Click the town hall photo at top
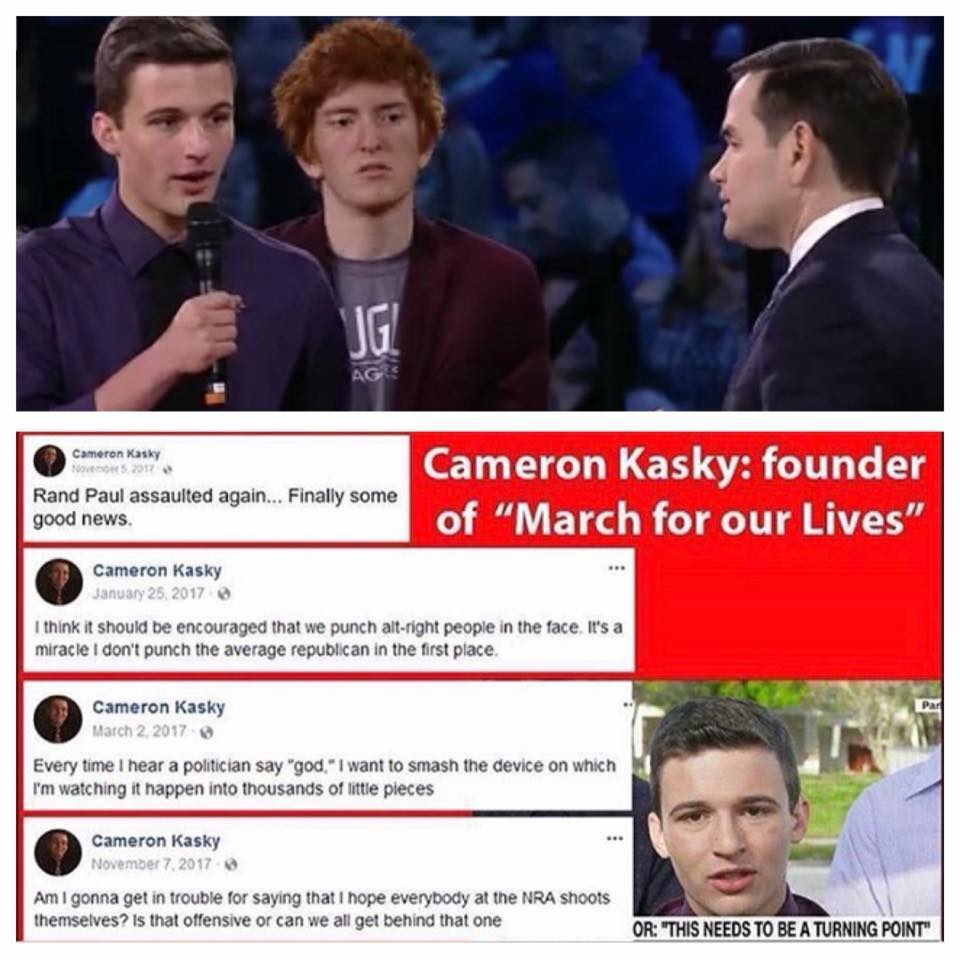 tap(480, 213)
